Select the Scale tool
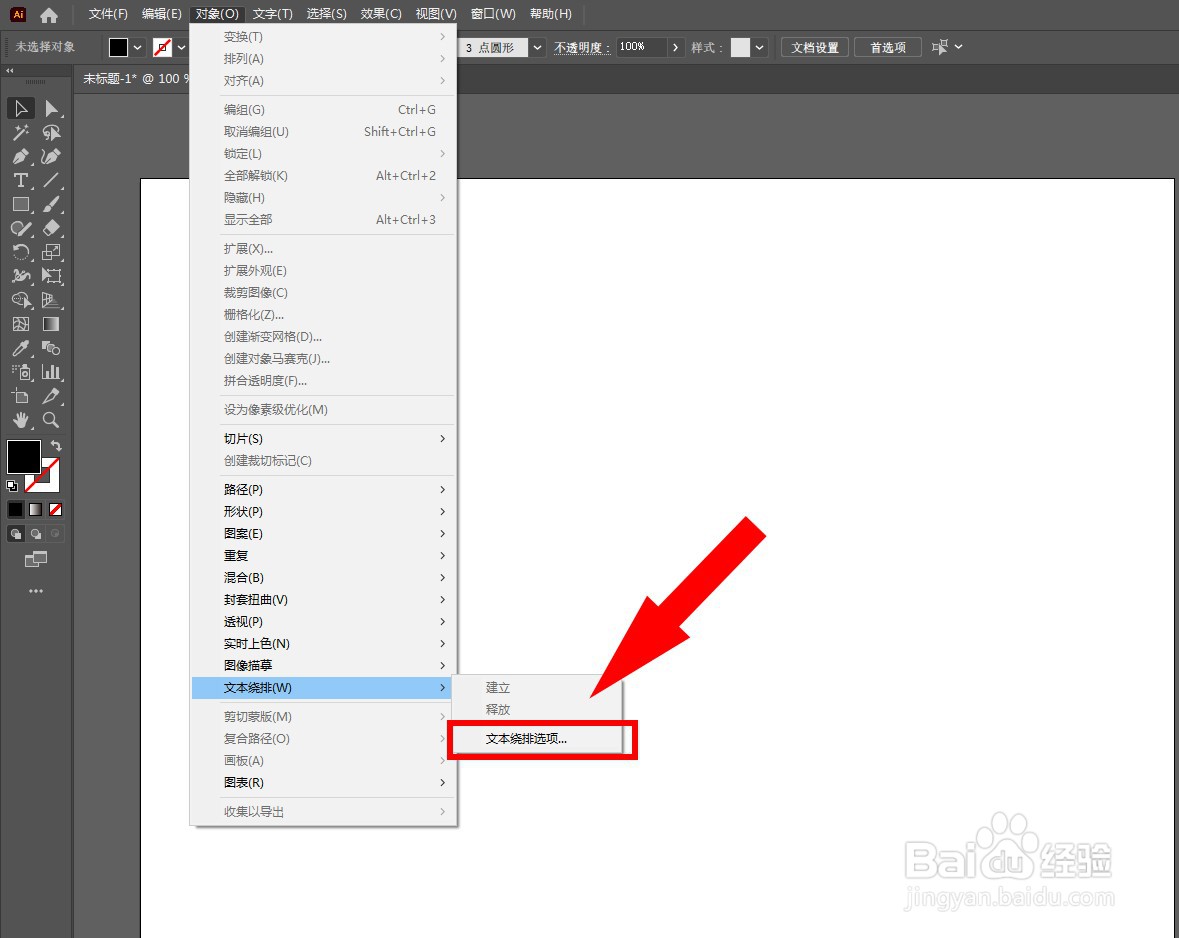Viewport: 1179px width, 938px height. 51,252
